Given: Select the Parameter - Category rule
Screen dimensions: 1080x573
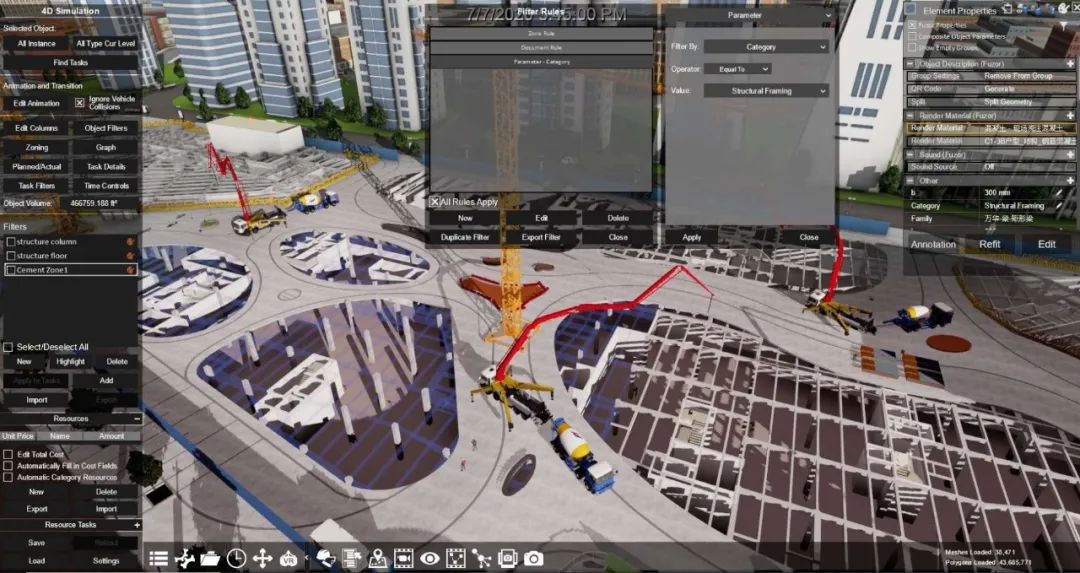Looking at the screenshot, I should tap(541, 62).
